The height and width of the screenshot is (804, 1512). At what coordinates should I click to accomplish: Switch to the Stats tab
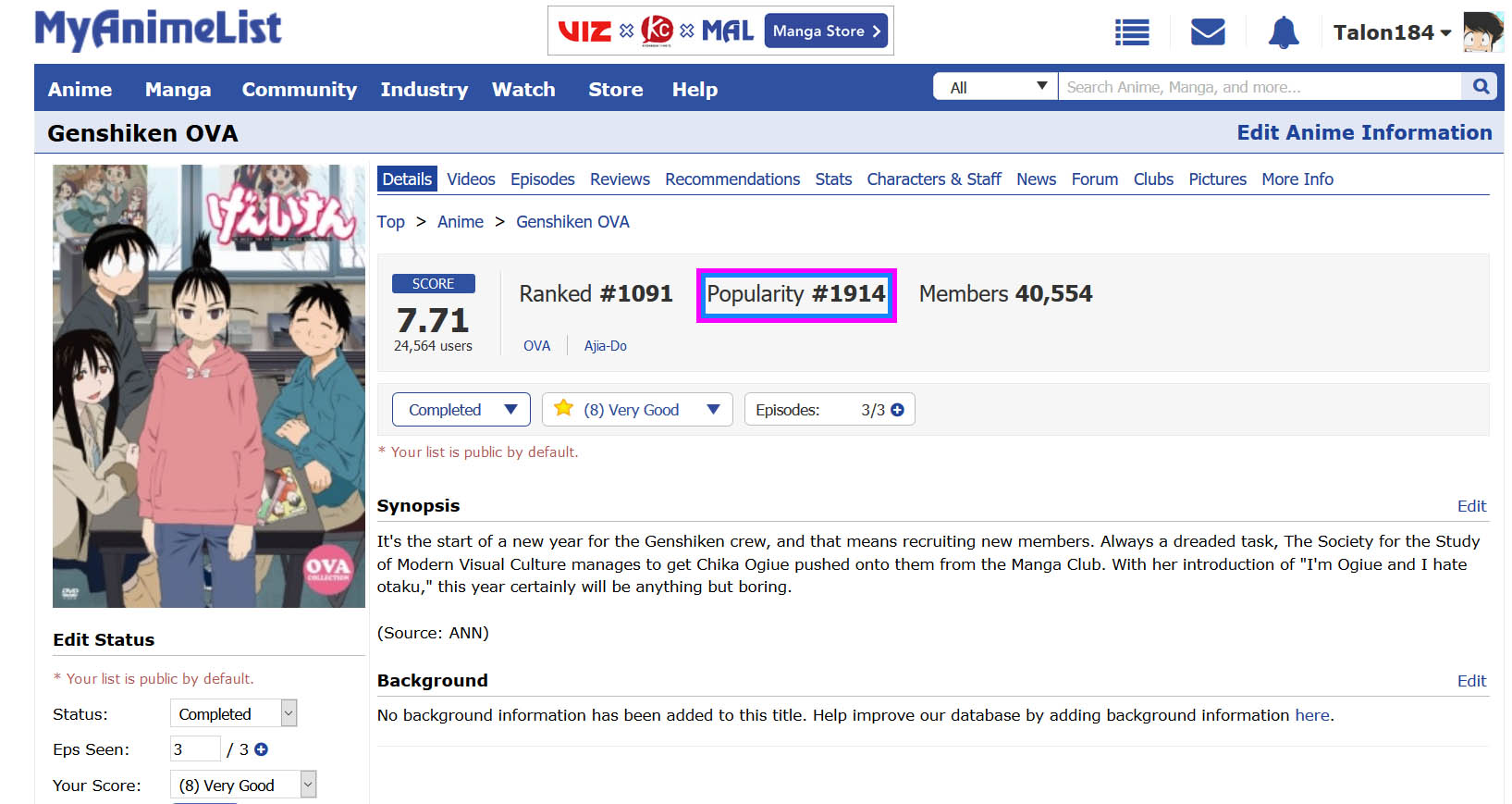click(833, 179)
